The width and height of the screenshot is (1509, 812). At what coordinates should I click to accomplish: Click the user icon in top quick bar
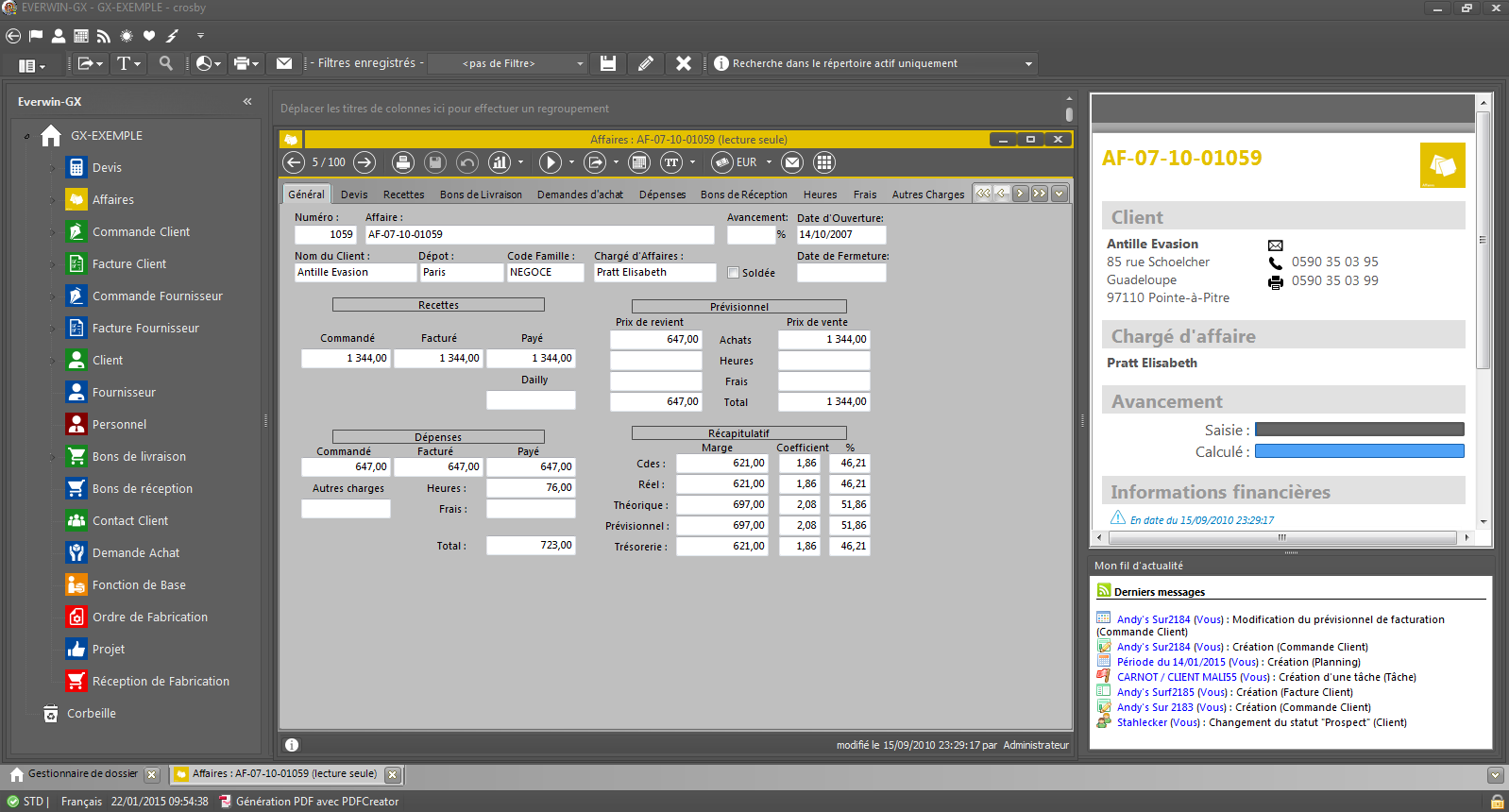[x=59, y=36]
